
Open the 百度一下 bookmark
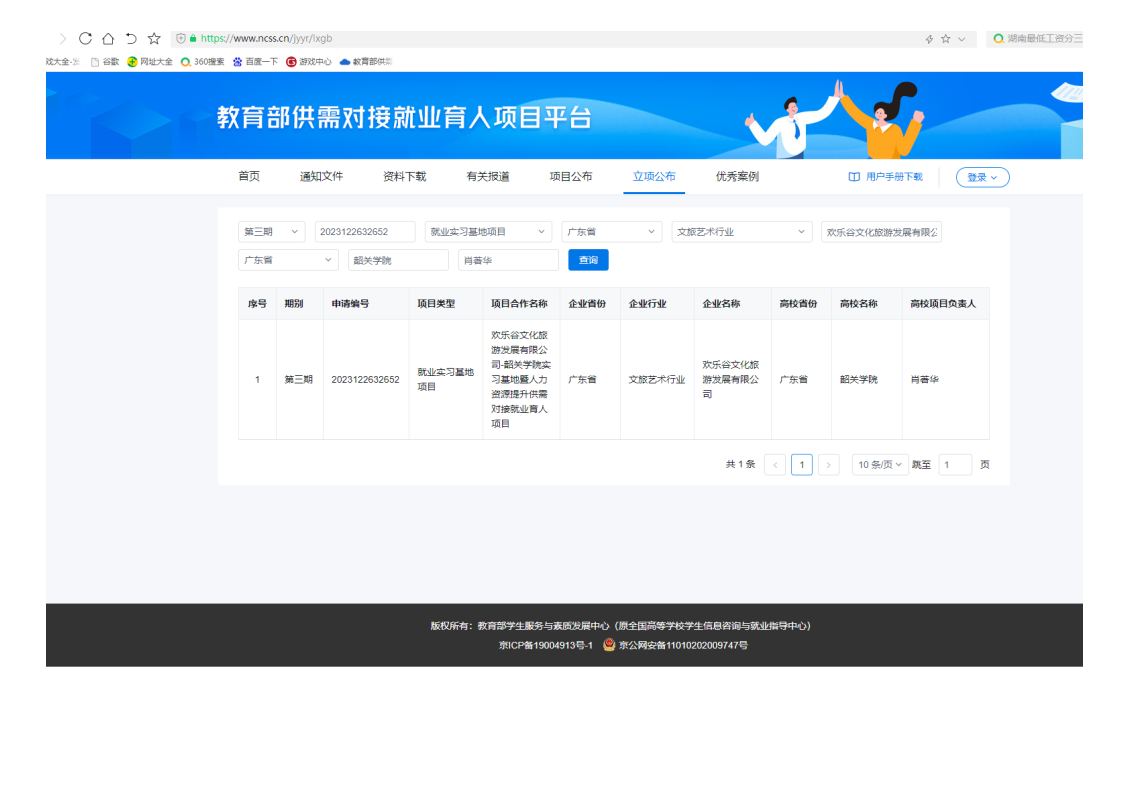[255, 62]
